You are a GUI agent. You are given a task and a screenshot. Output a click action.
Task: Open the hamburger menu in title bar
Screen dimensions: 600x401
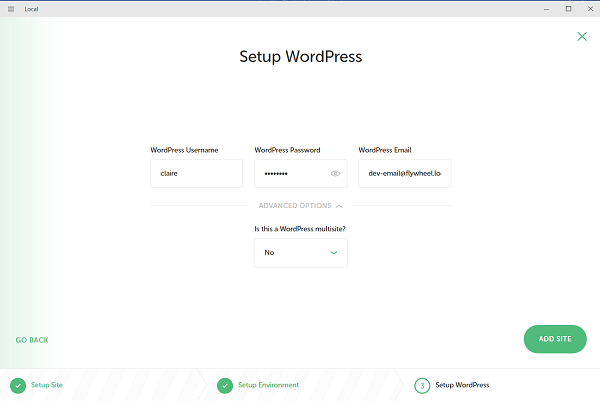tap(11, 9)
